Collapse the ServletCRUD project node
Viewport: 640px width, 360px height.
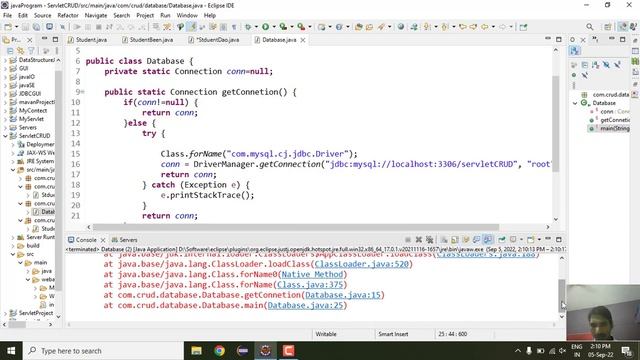[5, 136]
